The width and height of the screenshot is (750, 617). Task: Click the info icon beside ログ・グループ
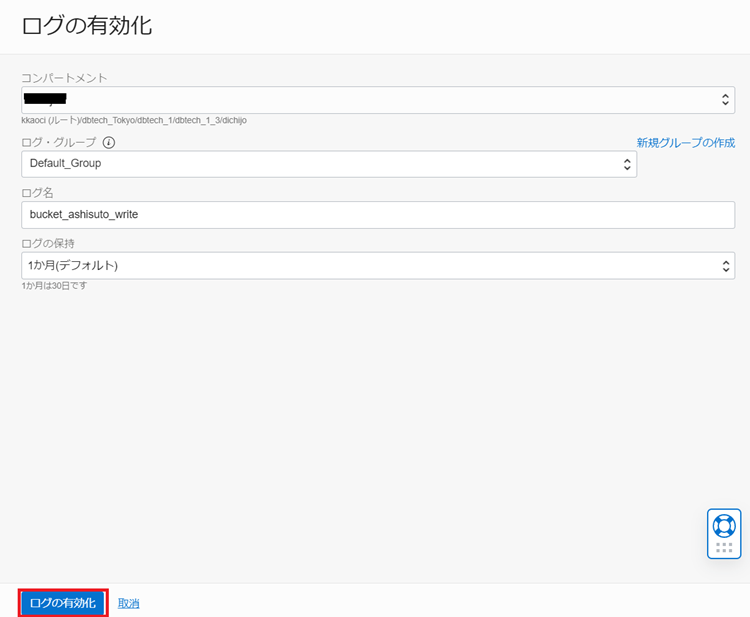click(109, 143)
